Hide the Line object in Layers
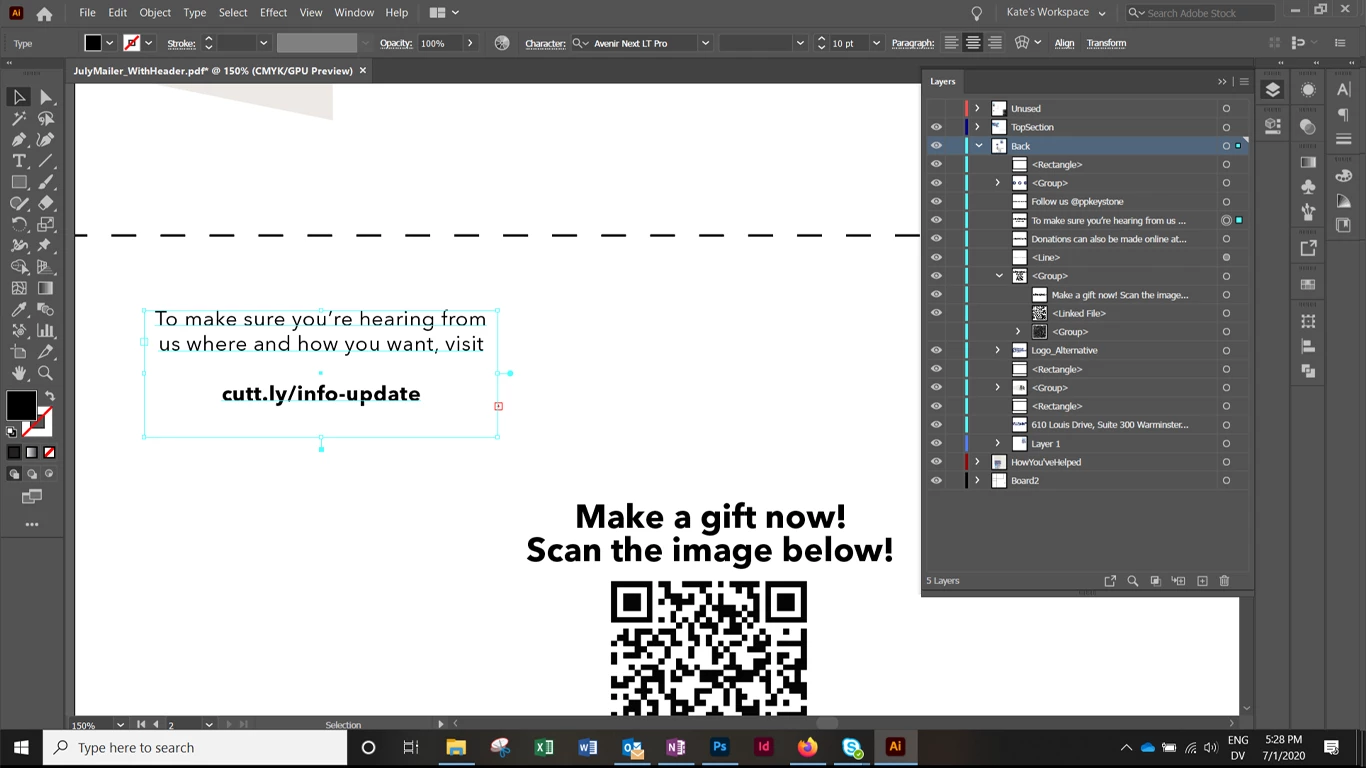 coord(936,258)
